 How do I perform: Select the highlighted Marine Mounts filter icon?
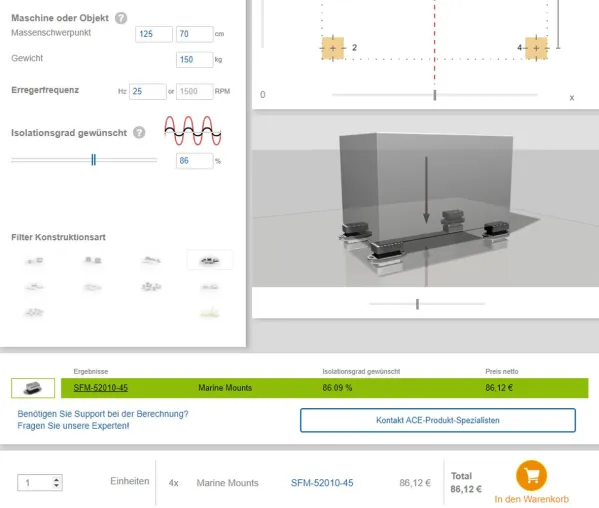click(x=210, y=260)
